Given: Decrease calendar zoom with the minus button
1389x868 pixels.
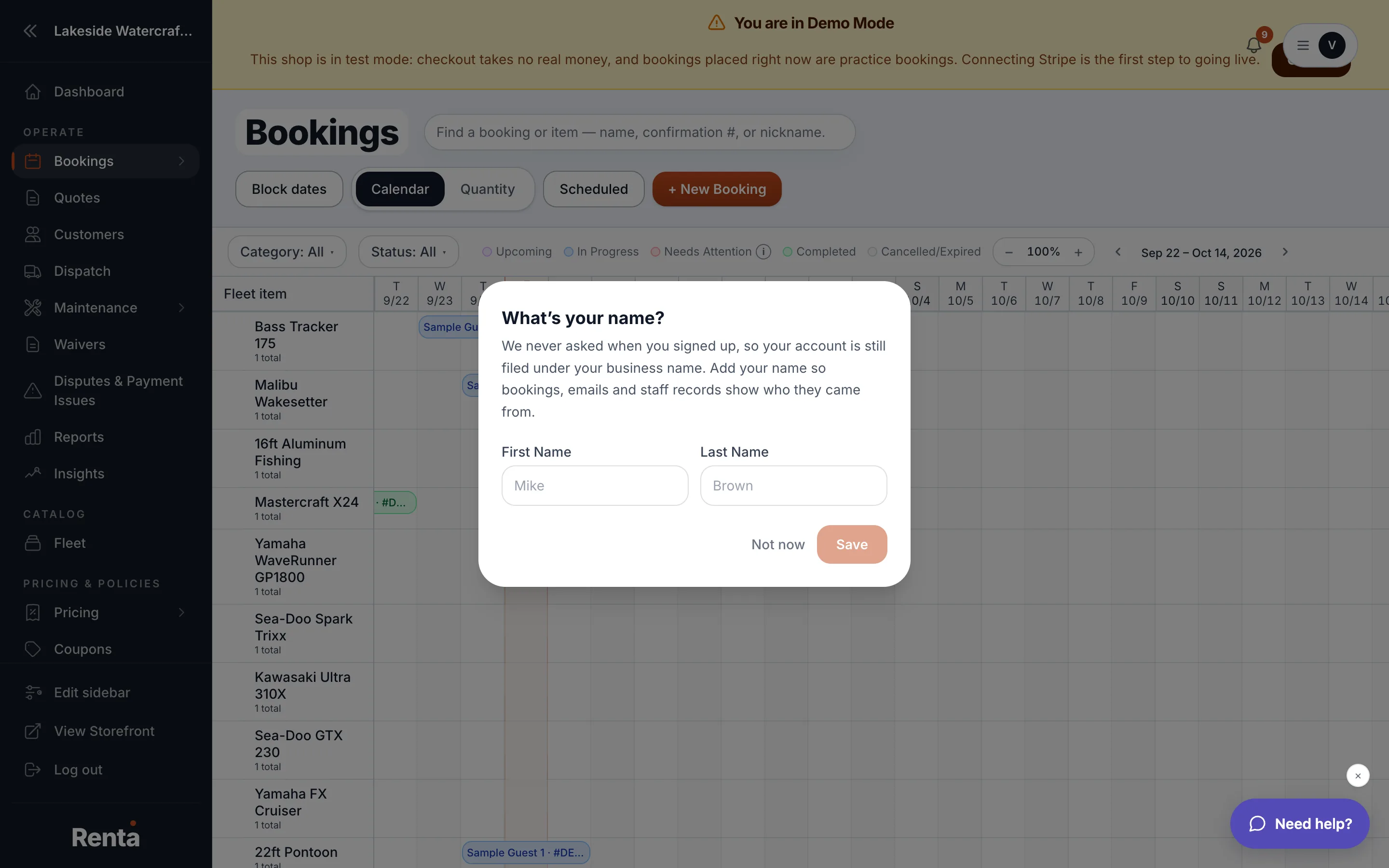Looking at the screenshot, I should [x=1008, y=252].
